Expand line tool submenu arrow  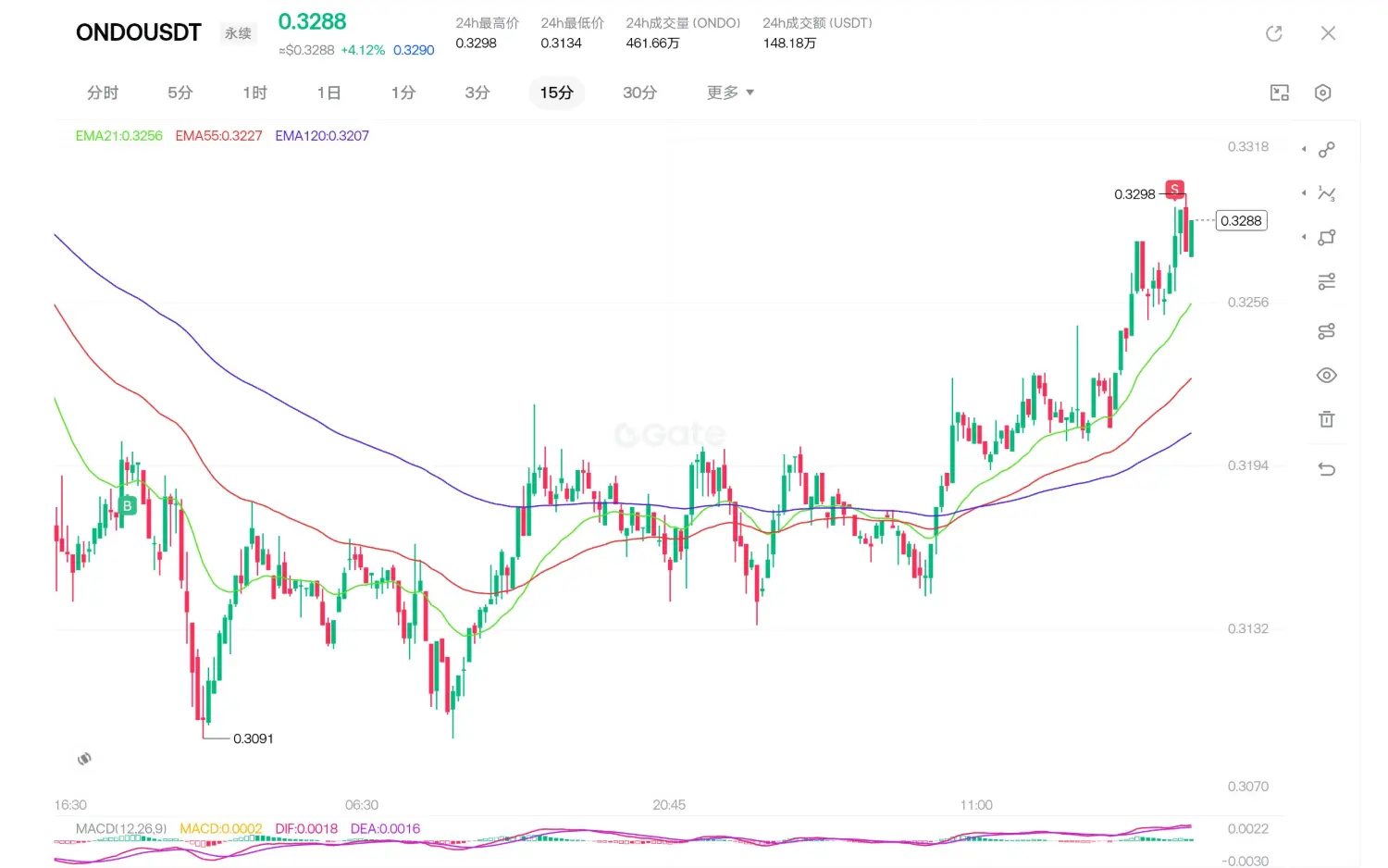click(x=1304, y=149)
